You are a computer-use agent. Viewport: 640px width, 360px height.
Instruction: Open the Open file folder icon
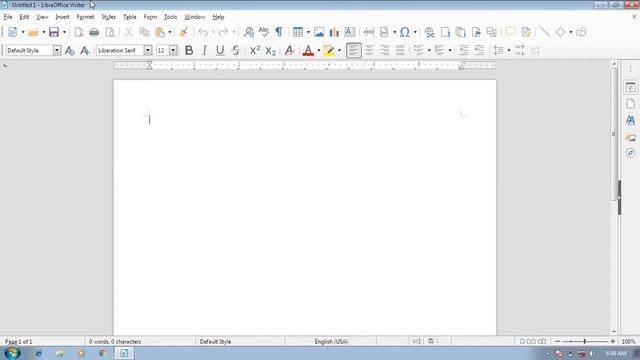click(x=33, y=32)
